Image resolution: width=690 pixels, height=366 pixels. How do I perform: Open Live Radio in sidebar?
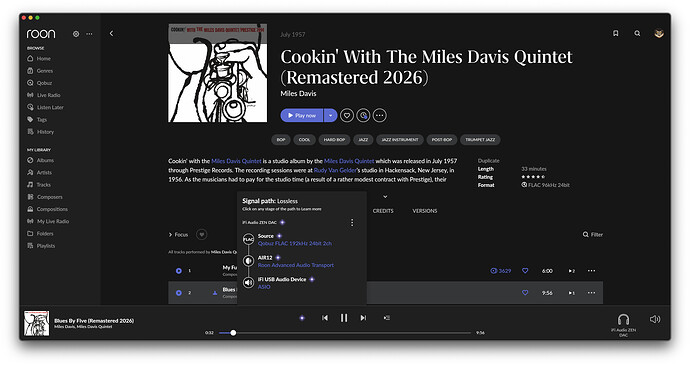[44, 95]
